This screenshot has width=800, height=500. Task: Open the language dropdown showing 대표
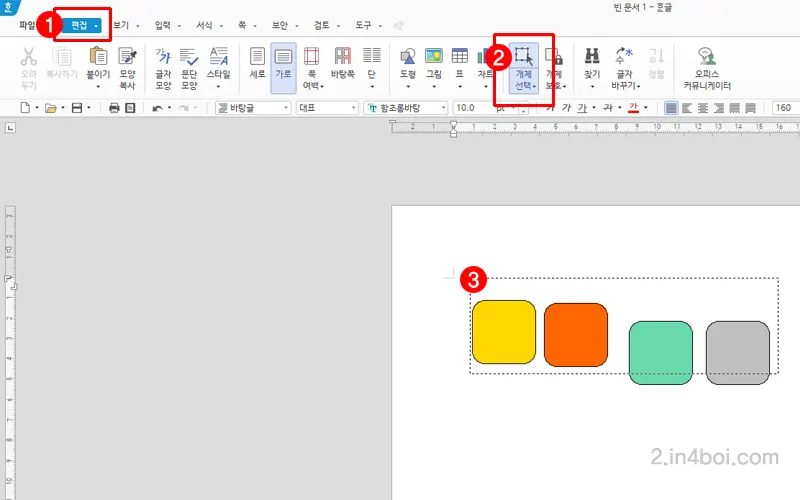327,108
